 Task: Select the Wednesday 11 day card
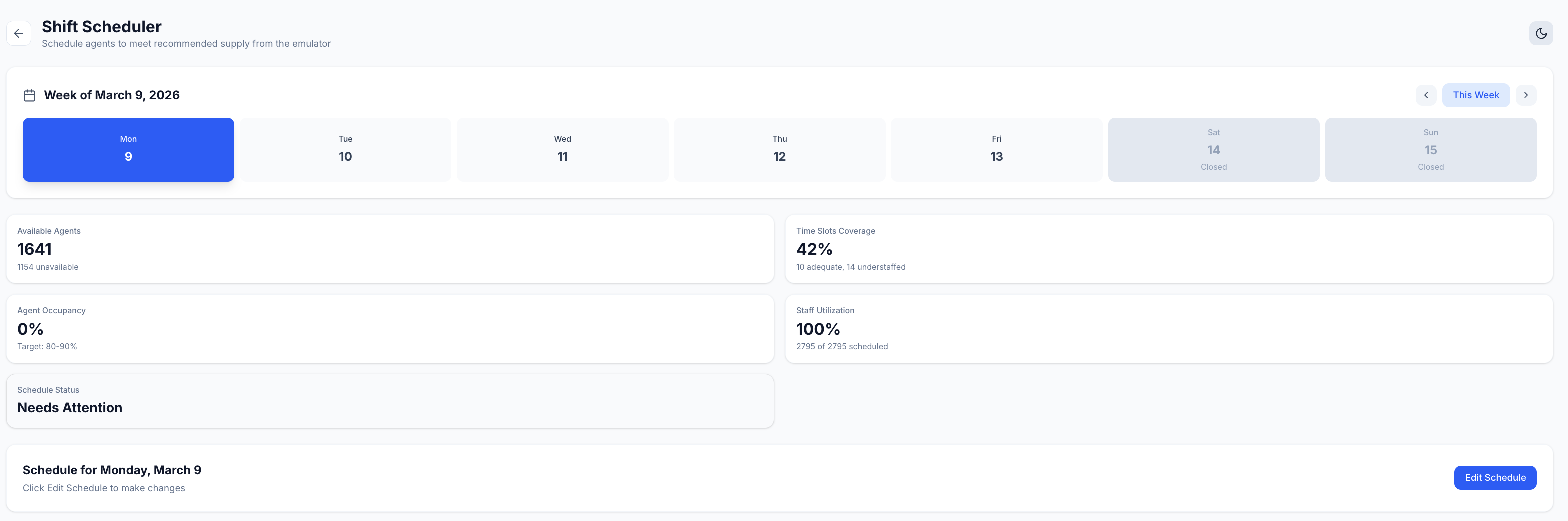point(562,149)
